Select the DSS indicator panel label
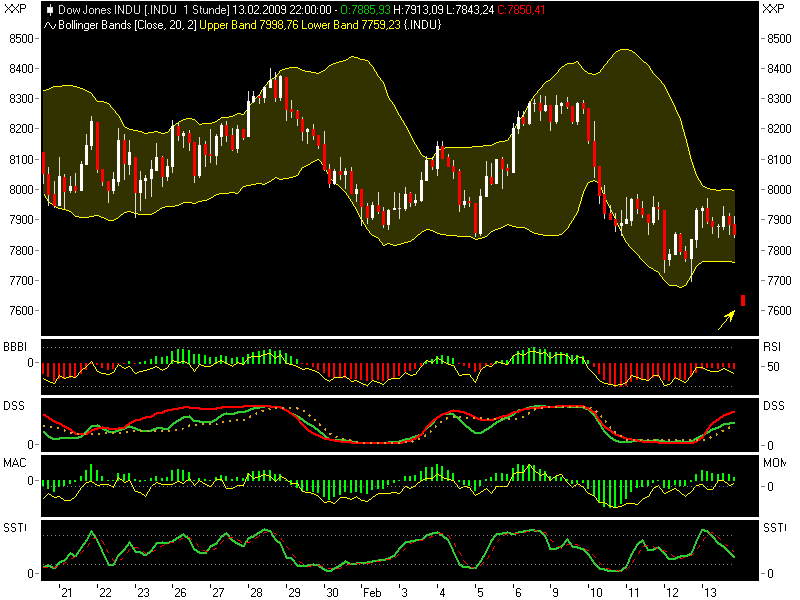The height and width of the screenshot is (600, 800). (14, 404)
